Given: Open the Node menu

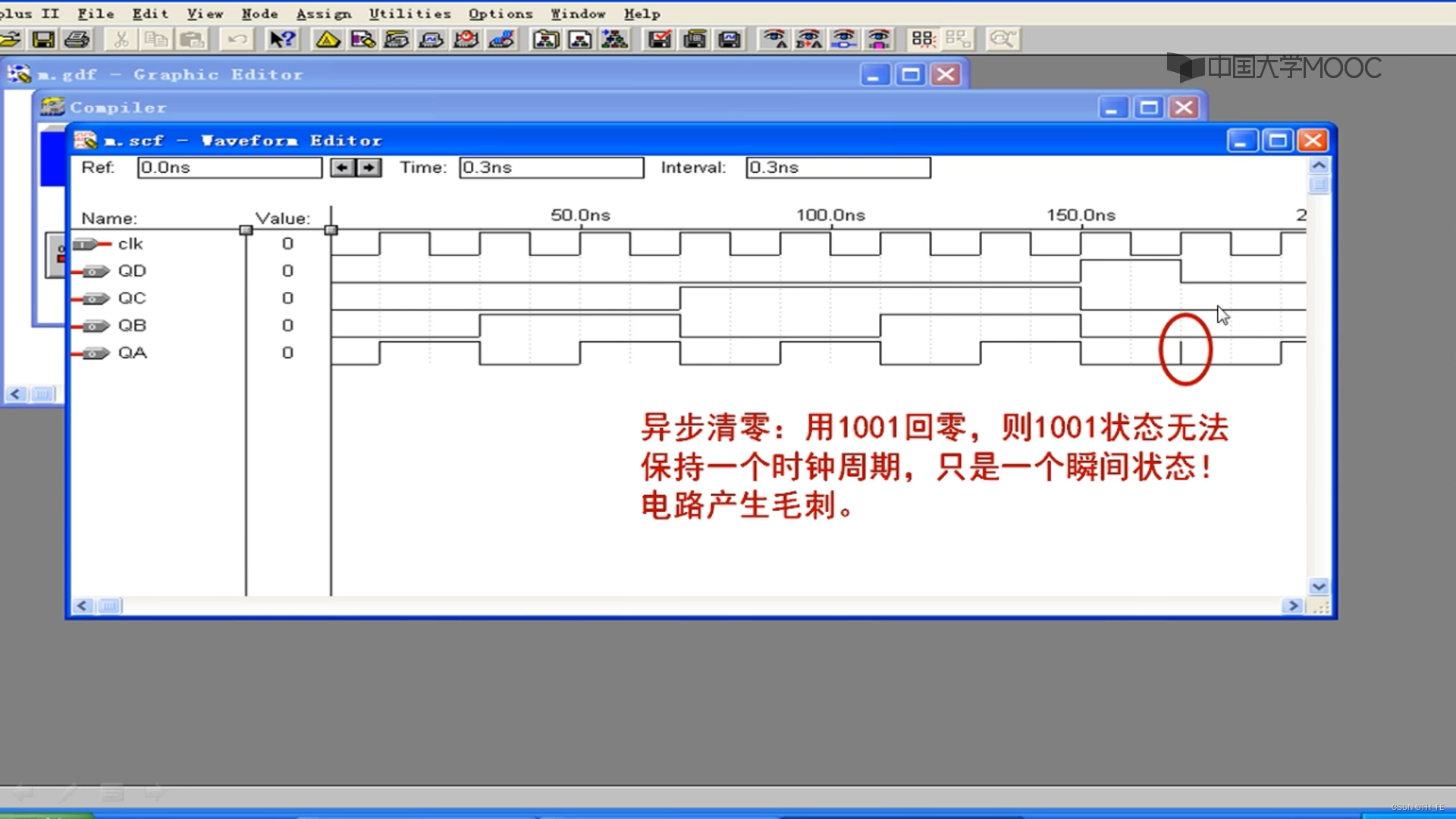Looking at the screenshot, I should (260, 14).
